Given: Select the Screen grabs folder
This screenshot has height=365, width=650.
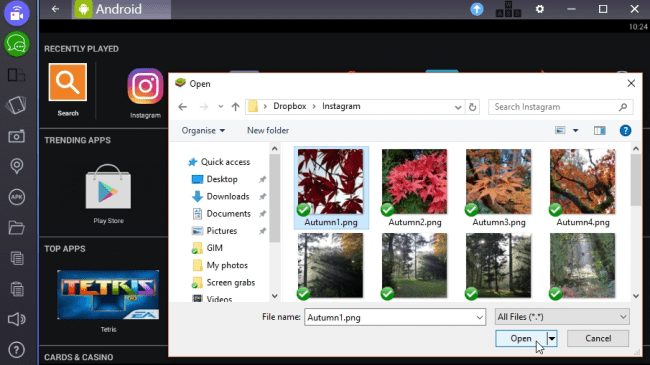Looking at the screenshot, I should (230, 282).
